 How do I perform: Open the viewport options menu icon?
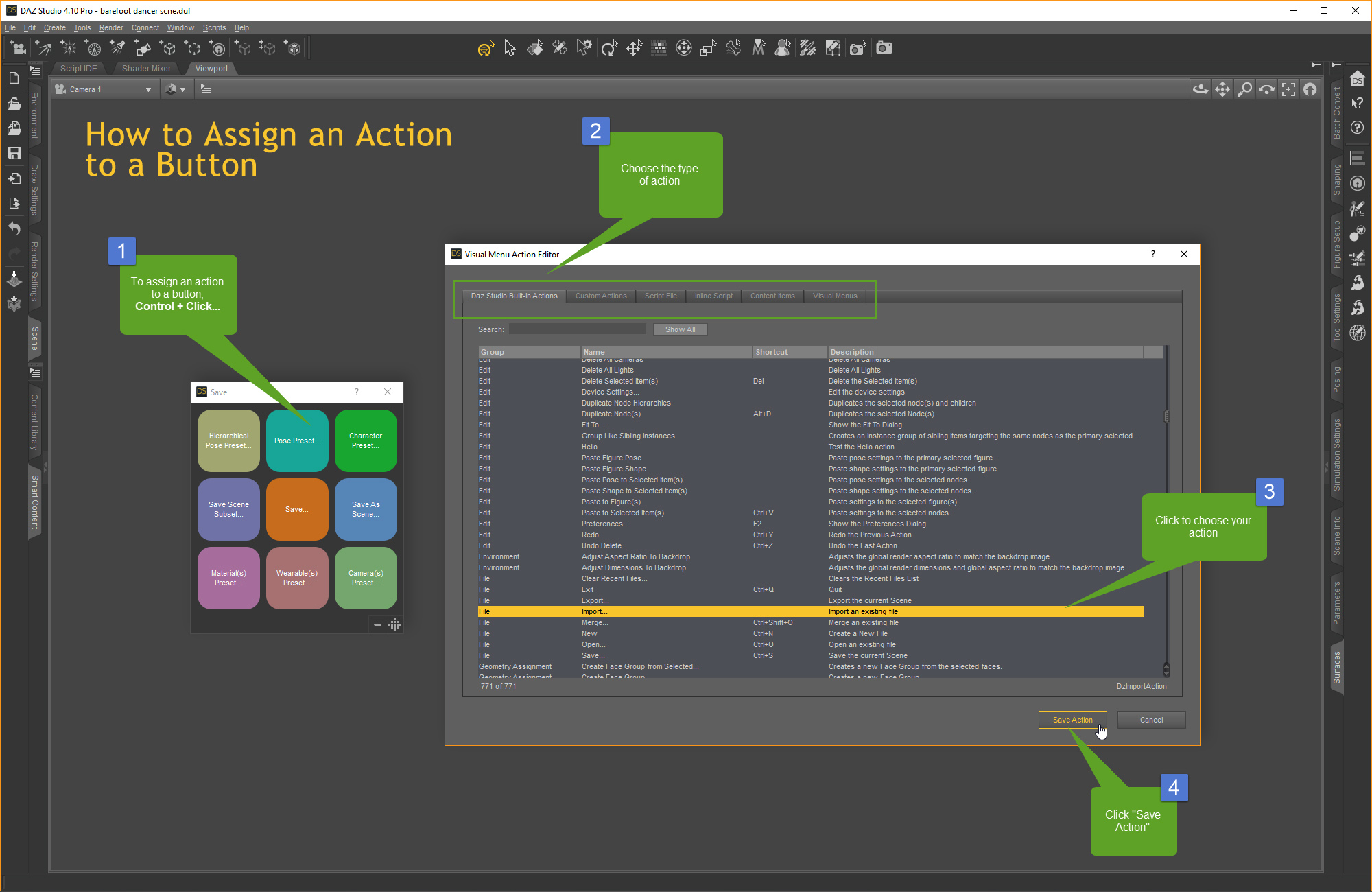point(206,89)
